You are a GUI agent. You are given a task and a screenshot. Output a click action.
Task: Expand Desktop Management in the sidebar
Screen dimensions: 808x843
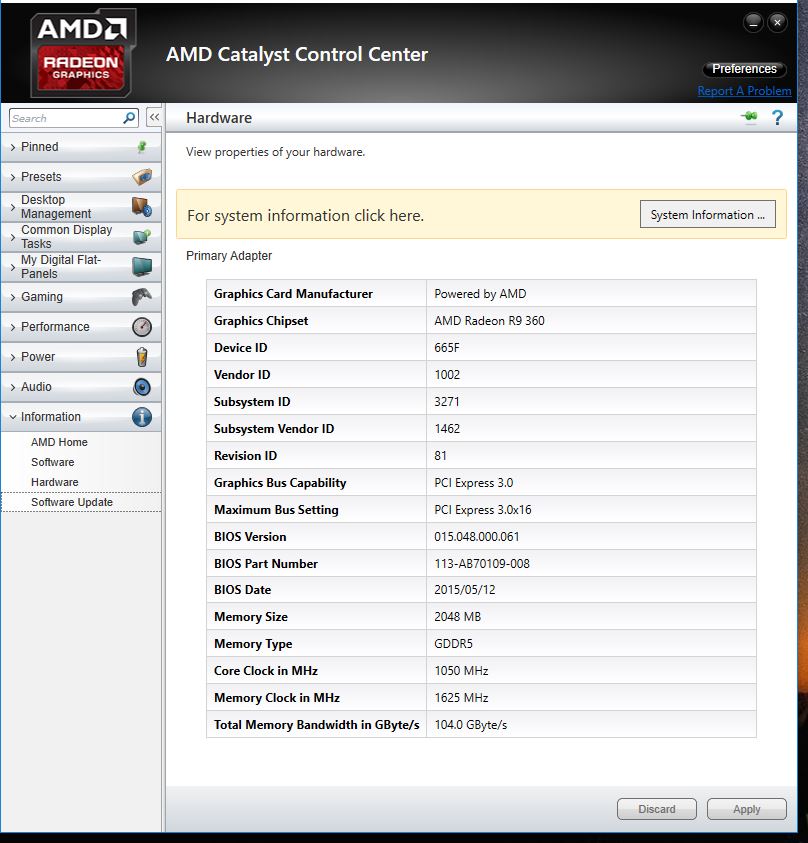click(x=81, y=207)
